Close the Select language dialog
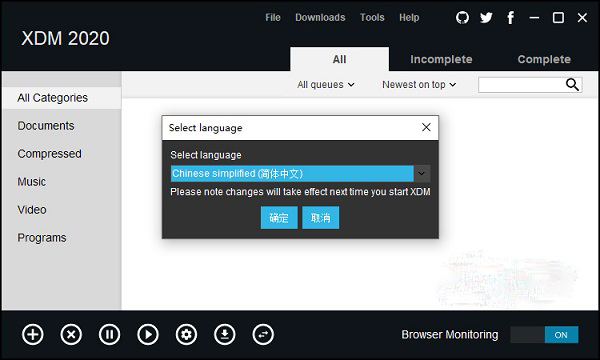 [x=426, y=127]
